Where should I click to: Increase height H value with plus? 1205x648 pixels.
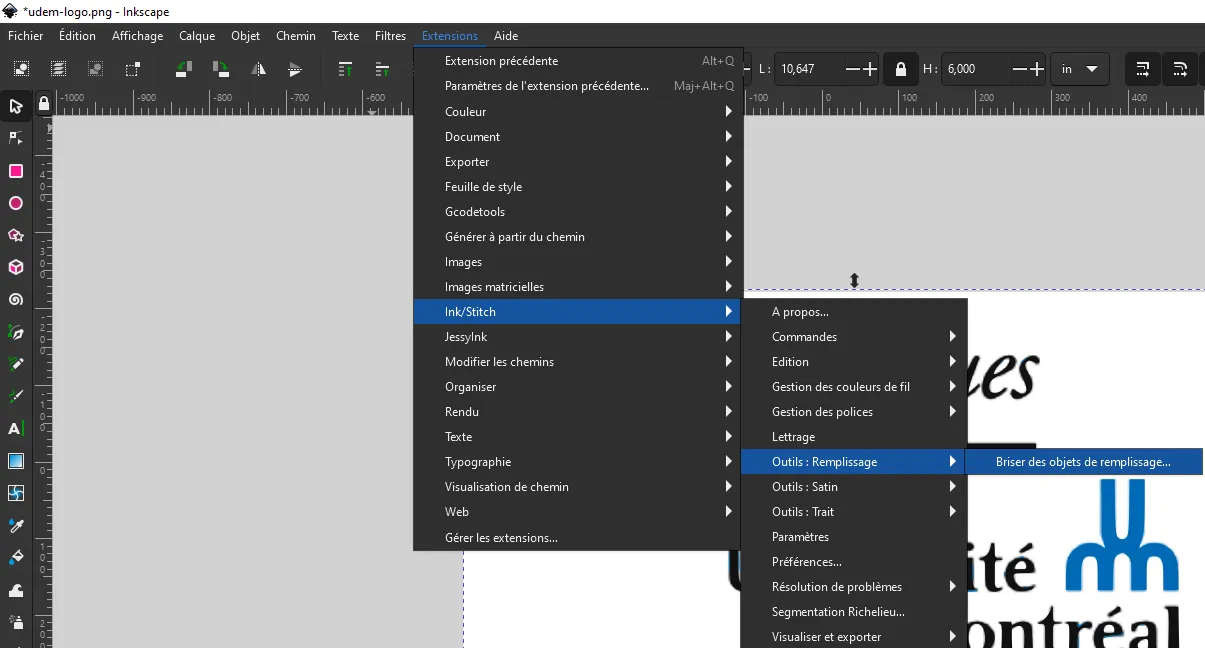point(1037,69)
